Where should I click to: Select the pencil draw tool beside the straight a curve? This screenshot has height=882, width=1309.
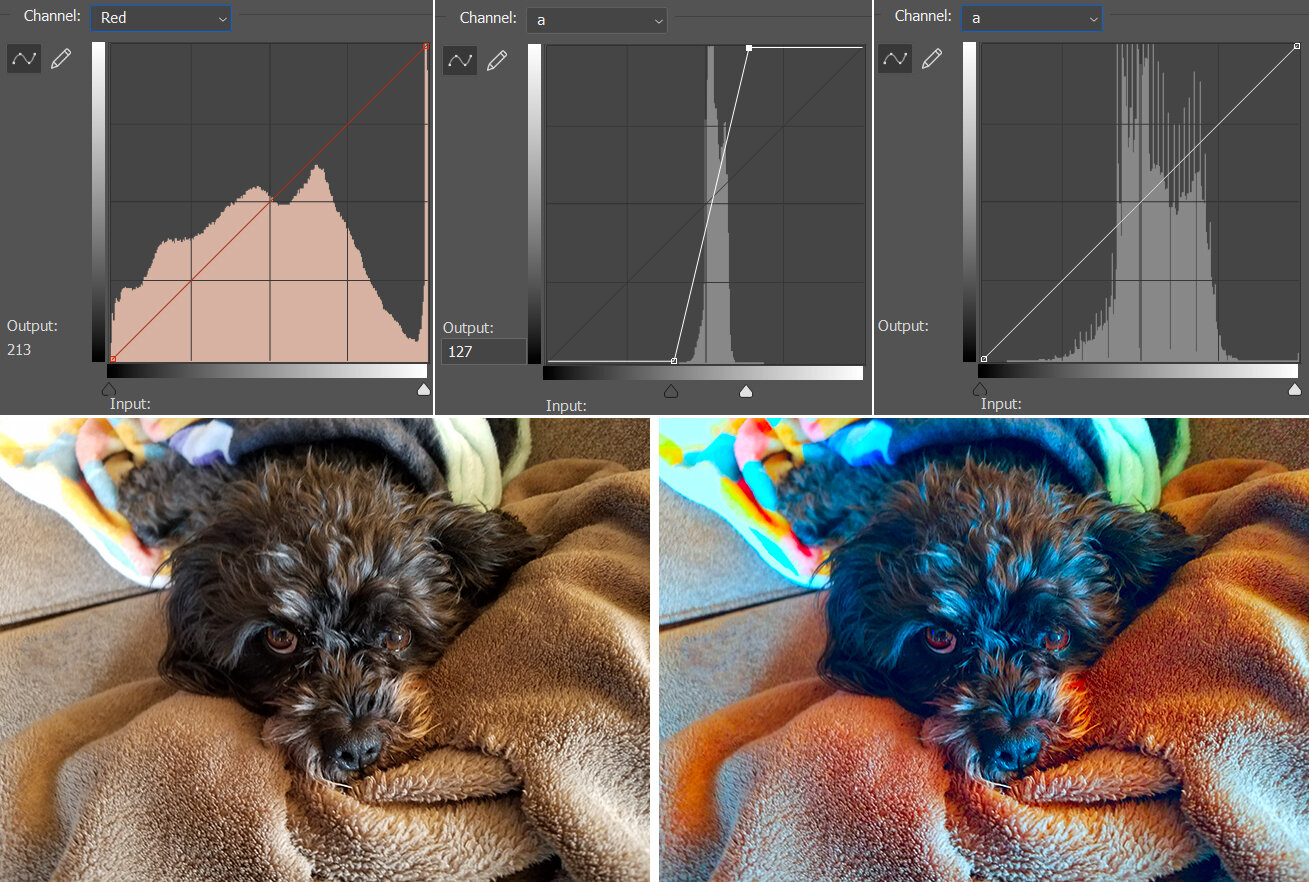(932, 59)
